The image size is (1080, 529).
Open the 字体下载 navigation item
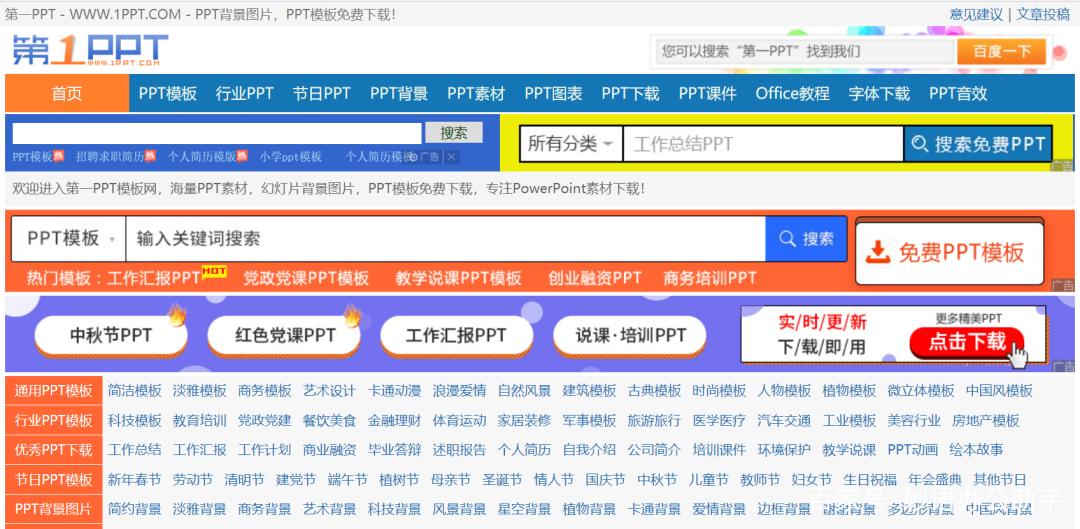(879, 94)
